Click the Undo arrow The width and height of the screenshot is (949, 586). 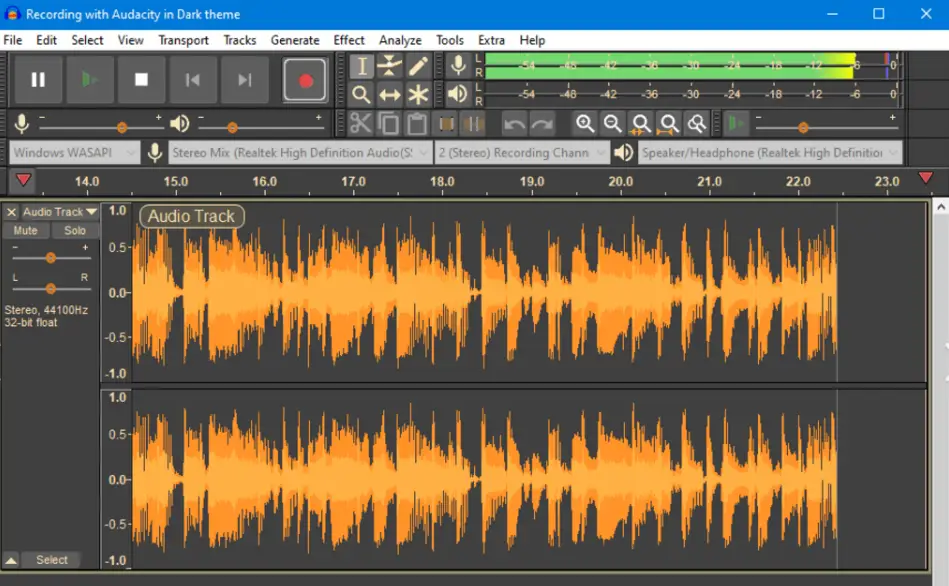click(514, 124)
